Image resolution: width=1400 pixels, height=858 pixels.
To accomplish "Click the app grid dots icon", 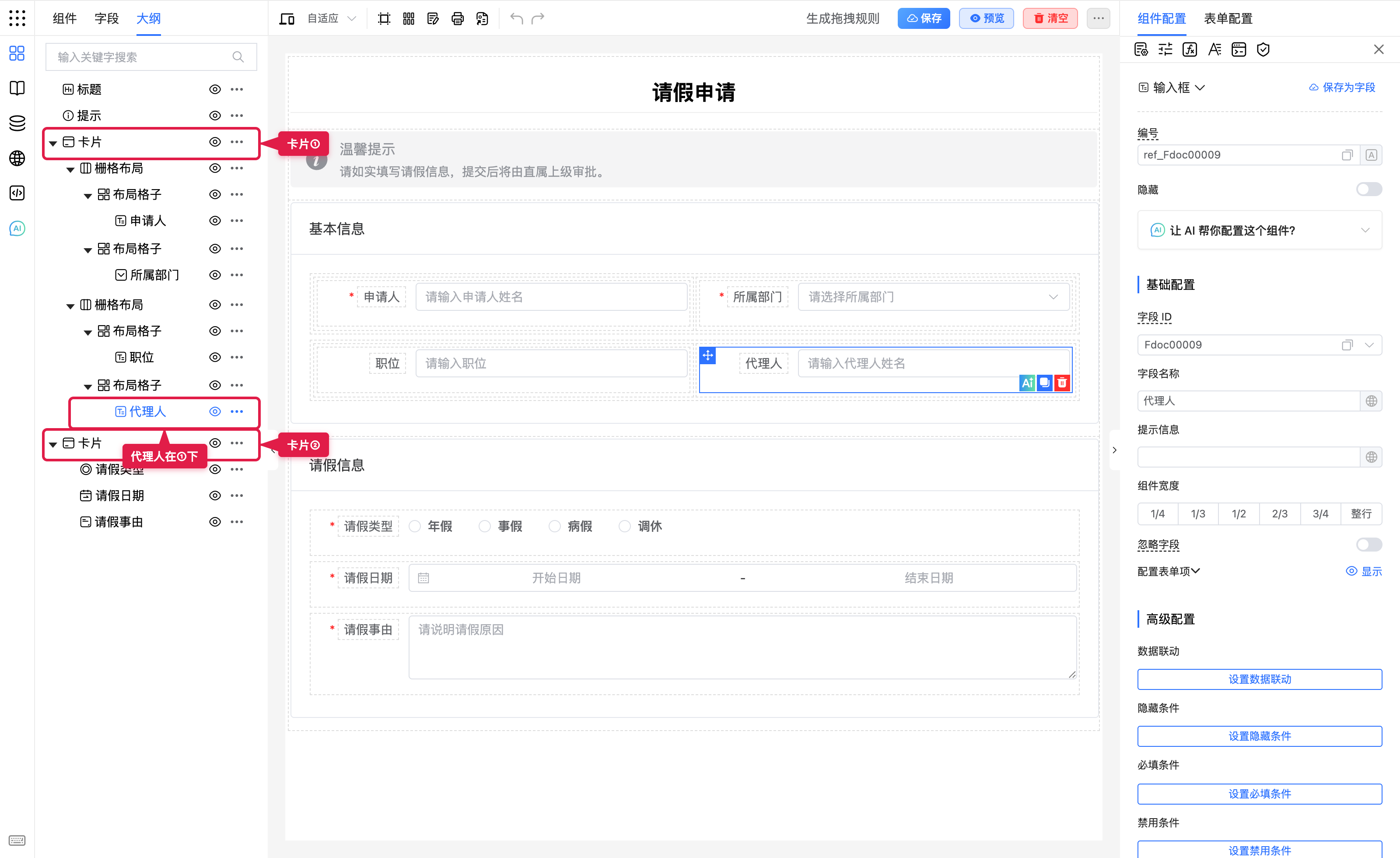I will click(x=17, y=18).
